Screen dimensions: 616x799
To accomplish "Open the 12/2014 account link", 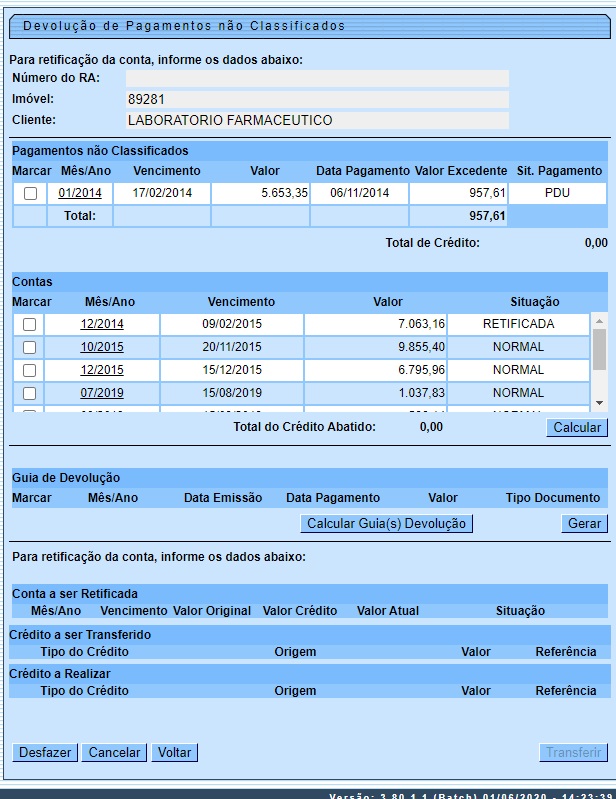I will click(102, 324).
